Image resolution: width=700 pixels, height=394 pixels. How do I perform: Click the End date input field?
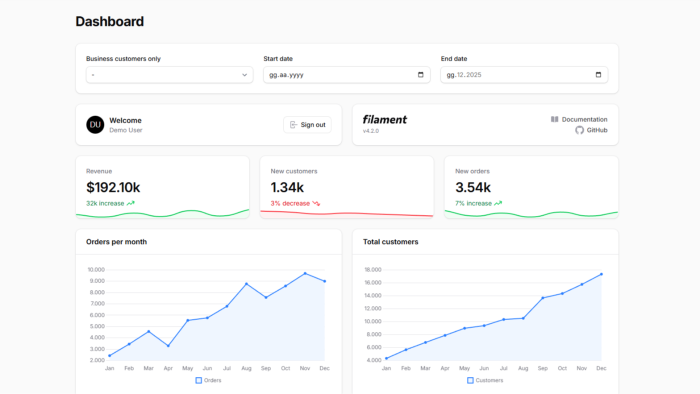tap(524, 75)
